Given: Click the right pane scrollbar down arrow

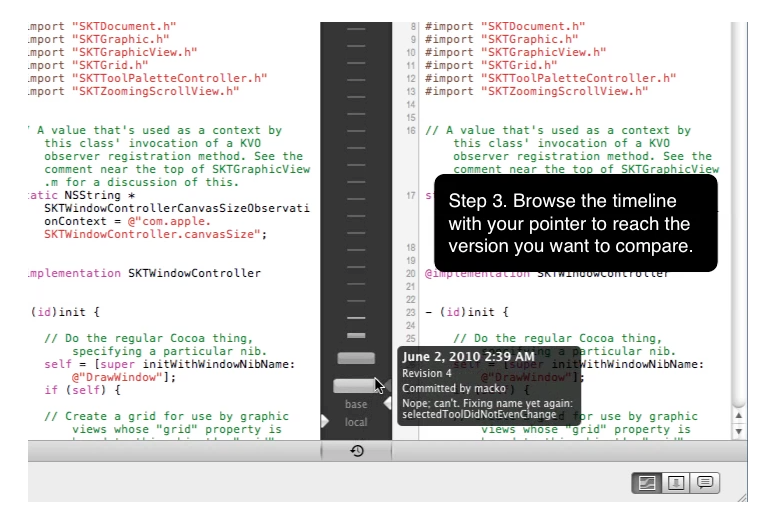Looking at the screenshot, I should click(x=739, y=431).
